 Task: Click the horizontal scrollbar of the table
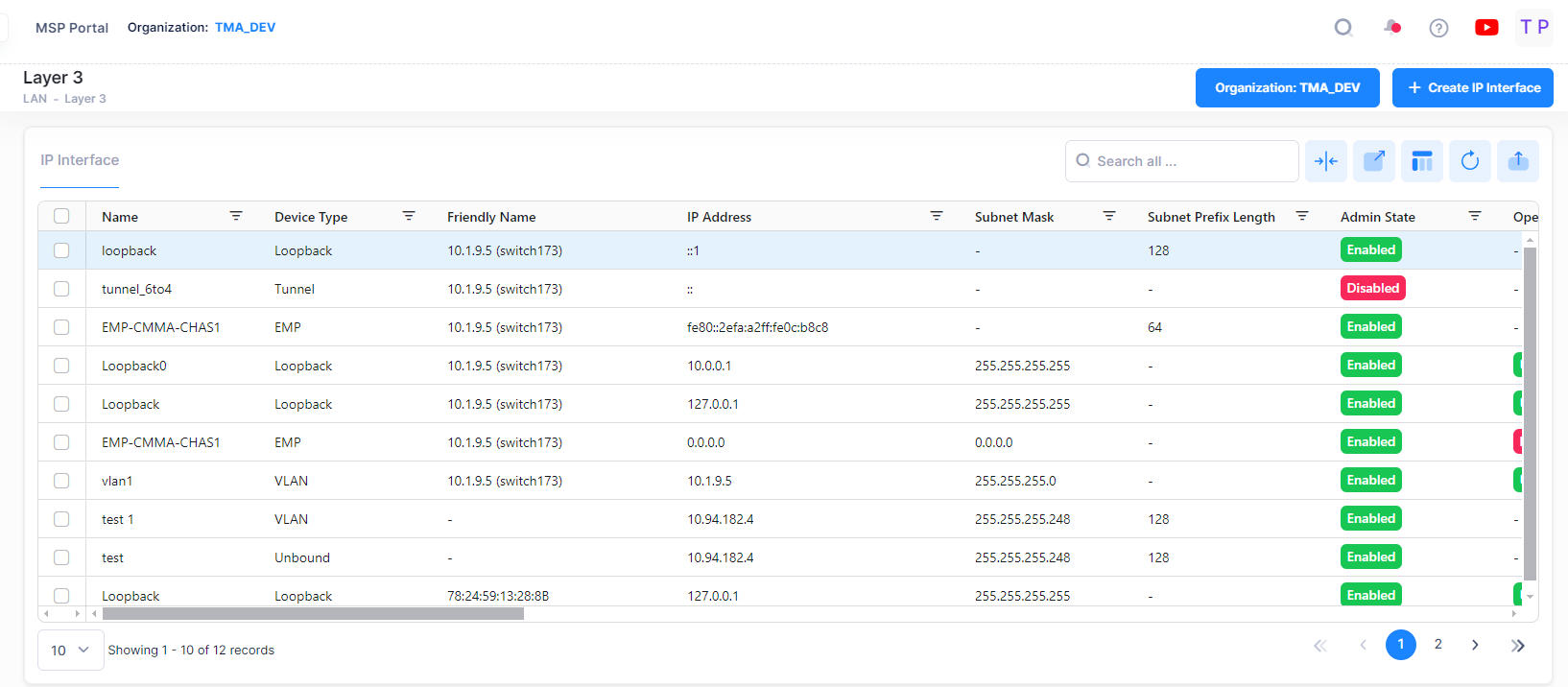[x=313, y=614]
